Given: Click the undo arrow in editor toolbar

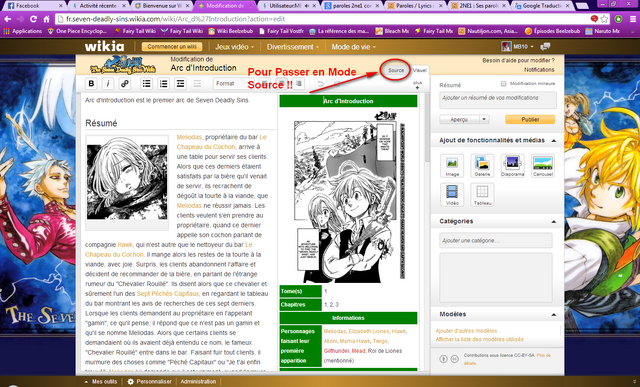Looking at the screenshot, I should [x=321, y=84].
